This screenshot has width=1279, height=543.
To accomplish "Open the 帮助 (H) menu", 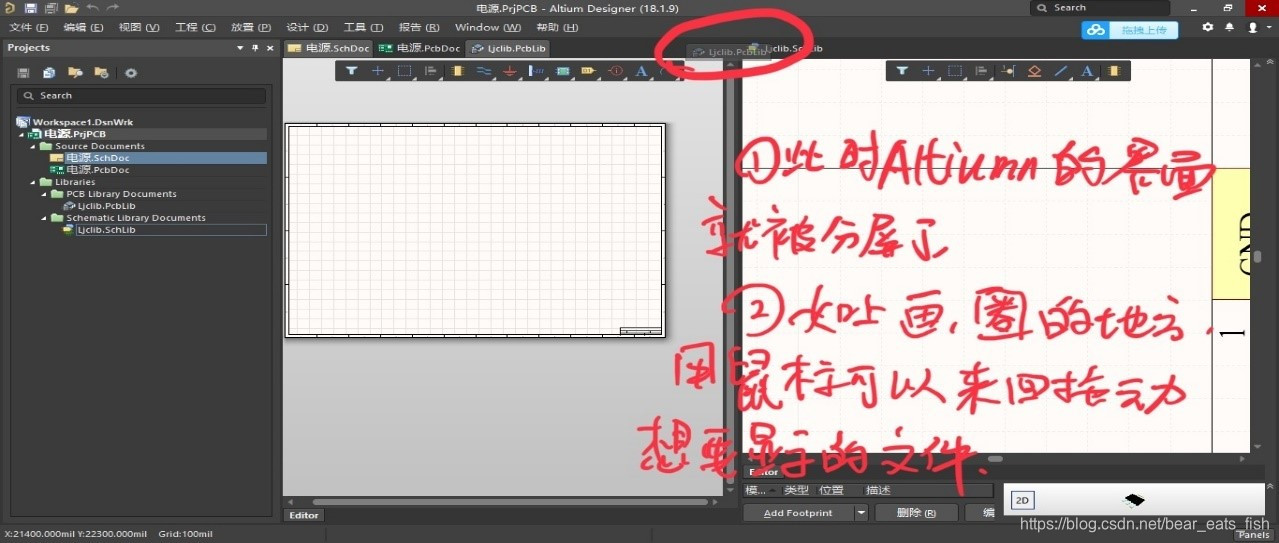I will point(556,27).
